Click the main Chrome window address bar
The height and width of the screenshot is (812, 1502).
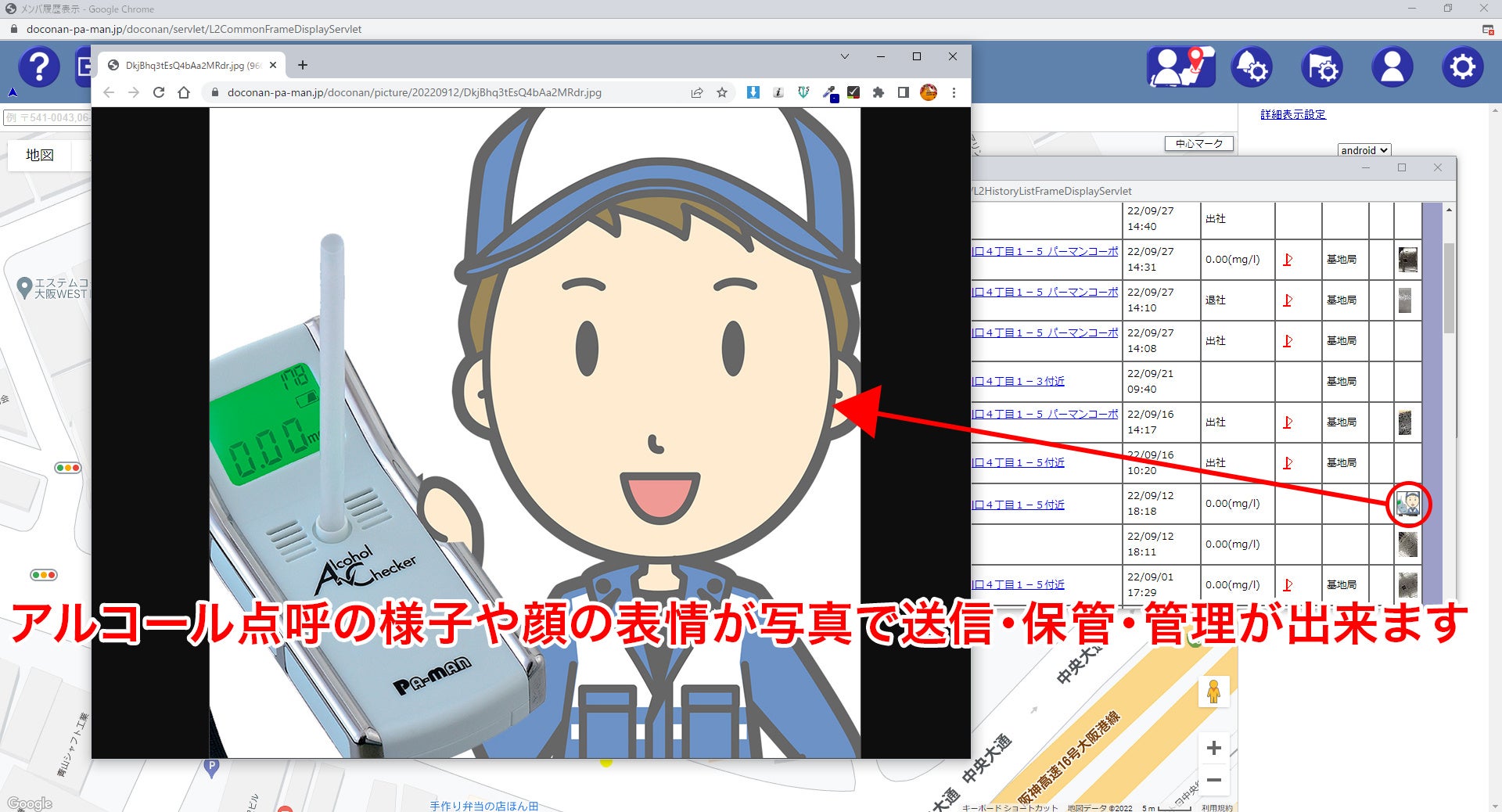[x=194, y=29]
